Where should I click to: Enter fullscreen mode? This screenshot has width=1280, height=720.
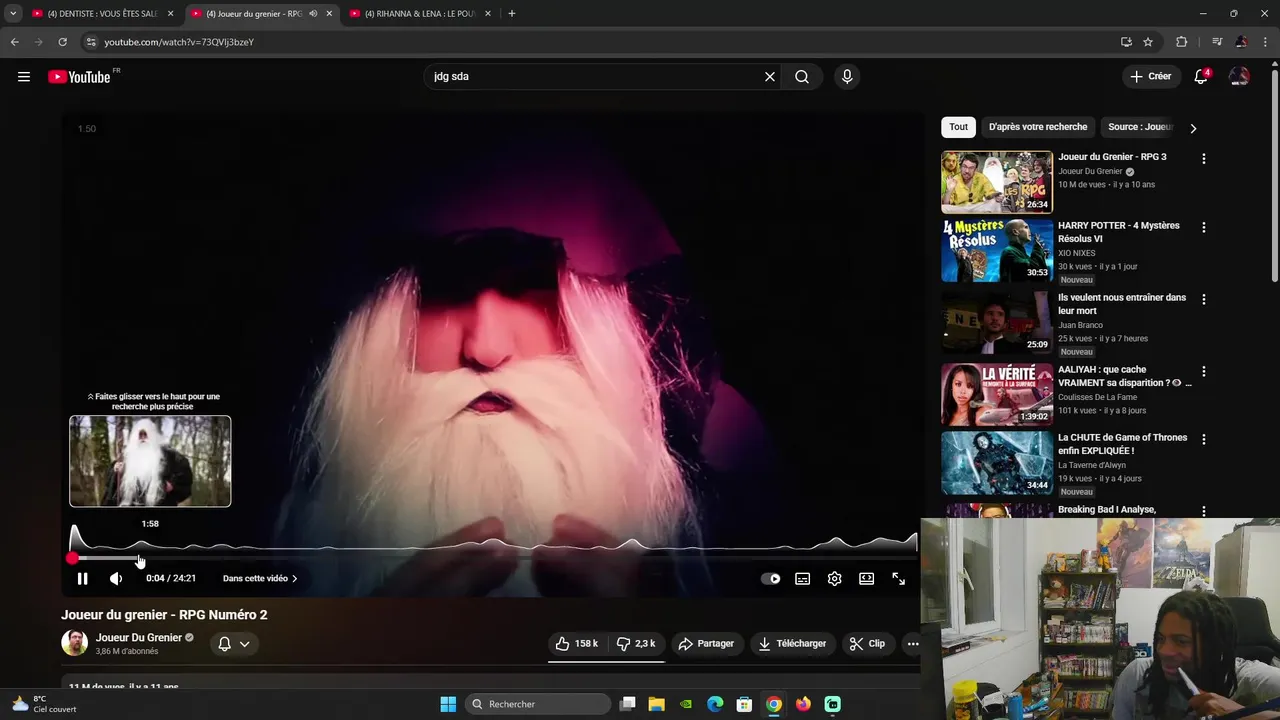898,578
